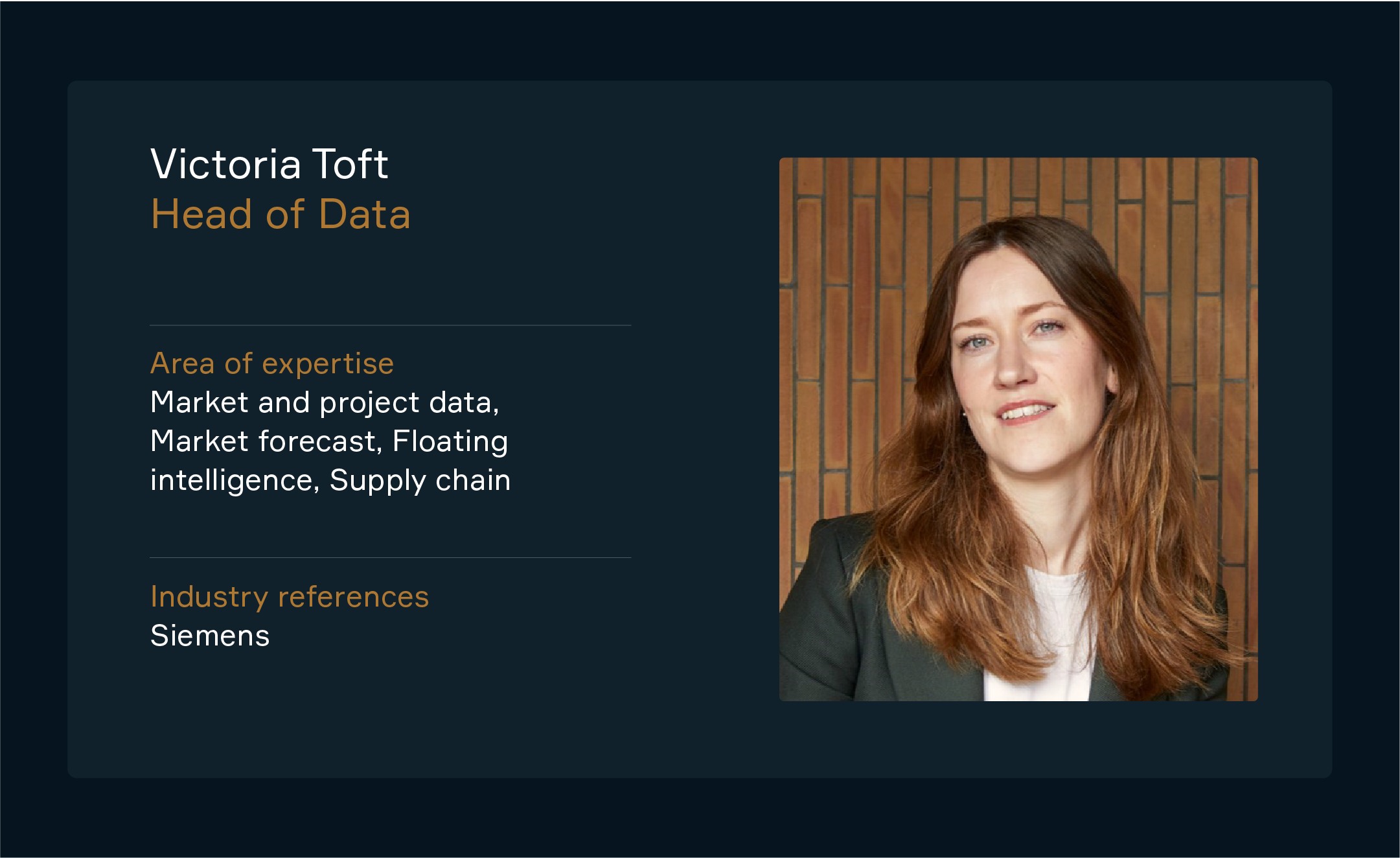
Task: Click the white shirt in the portrait
Action: (x=1043, y=635)
